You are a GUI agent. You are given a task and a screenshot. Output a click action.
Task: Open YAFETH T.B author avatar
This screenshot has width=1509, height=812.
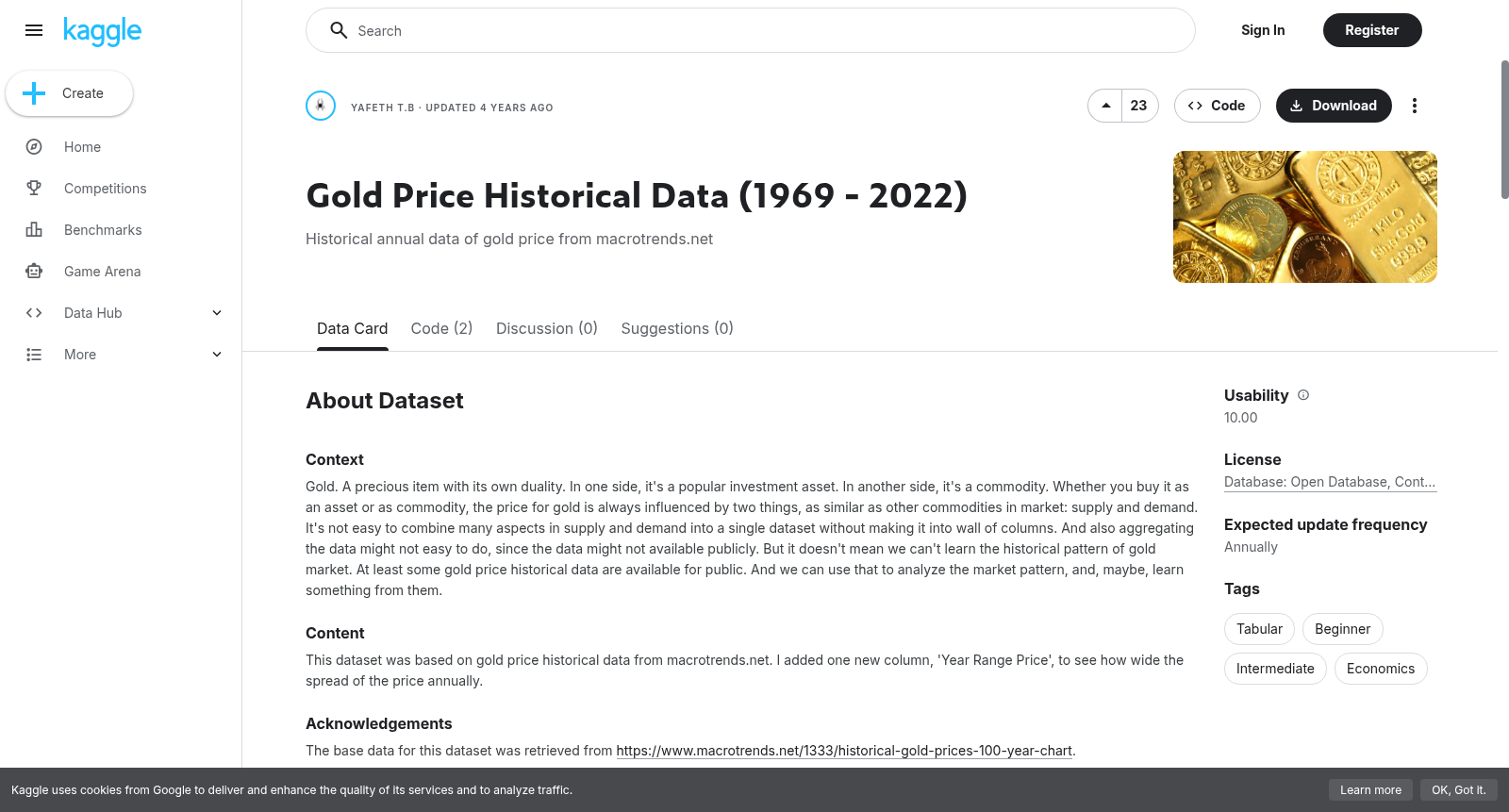tap(321, 106)
